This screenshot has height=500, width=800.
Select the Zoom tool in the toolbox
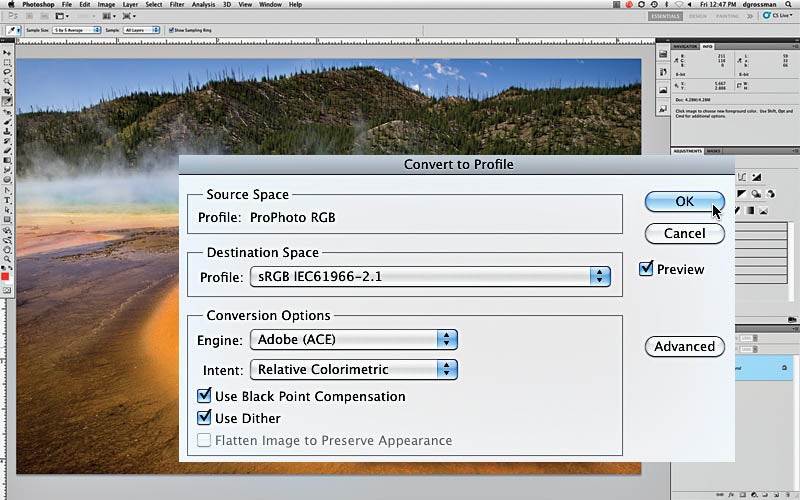[x=7, y=259]
